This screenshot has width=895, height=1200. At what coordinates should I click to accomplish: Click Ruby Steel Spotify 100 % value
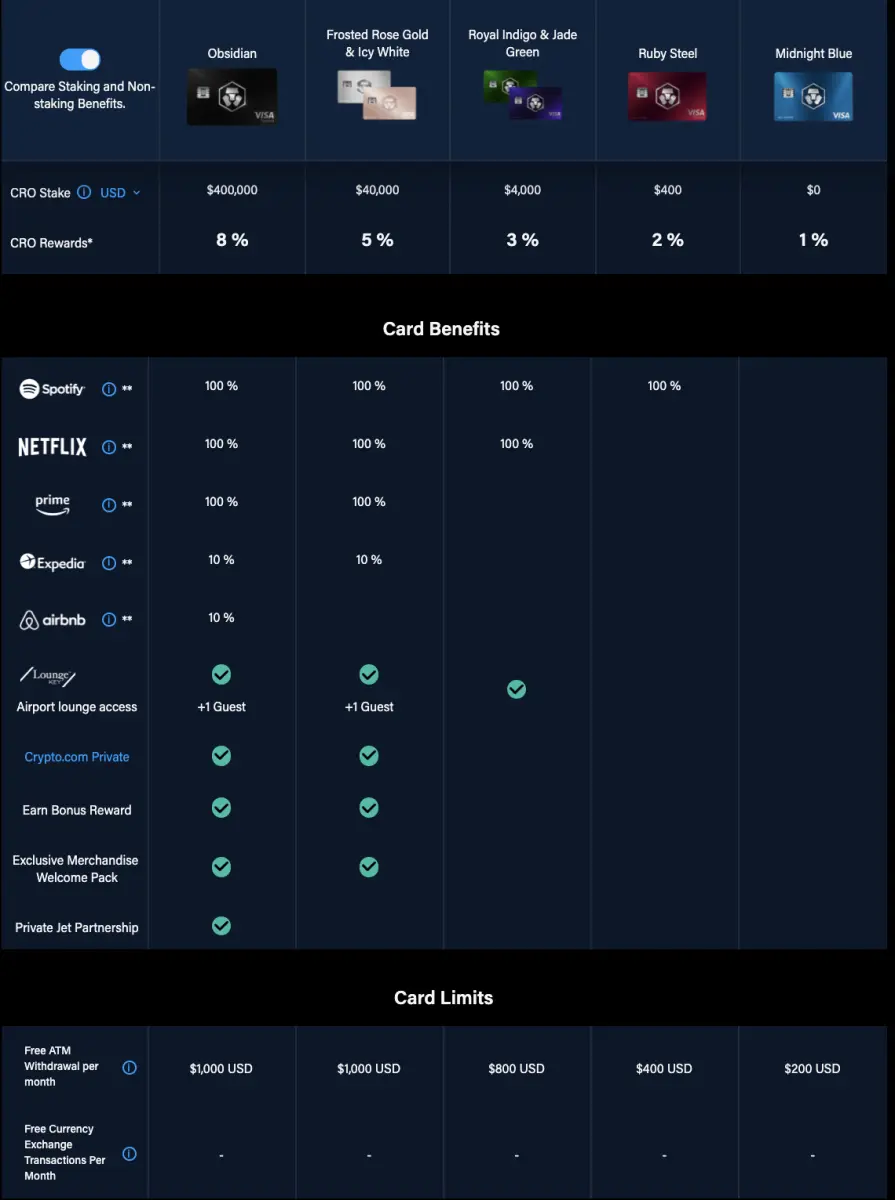[x=664, y=386]
